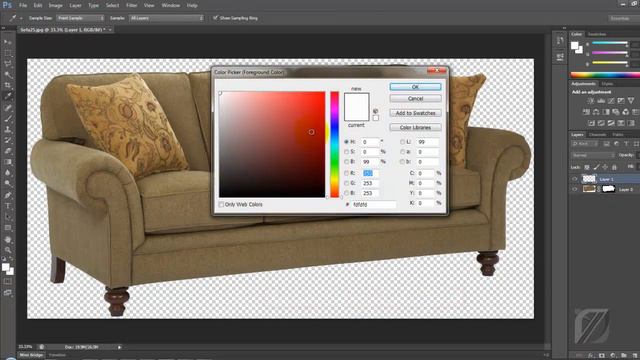This screenshot has height=360, width=640.
Task: Select the Rectangle shape tool
Action: [x=8, y=228]
